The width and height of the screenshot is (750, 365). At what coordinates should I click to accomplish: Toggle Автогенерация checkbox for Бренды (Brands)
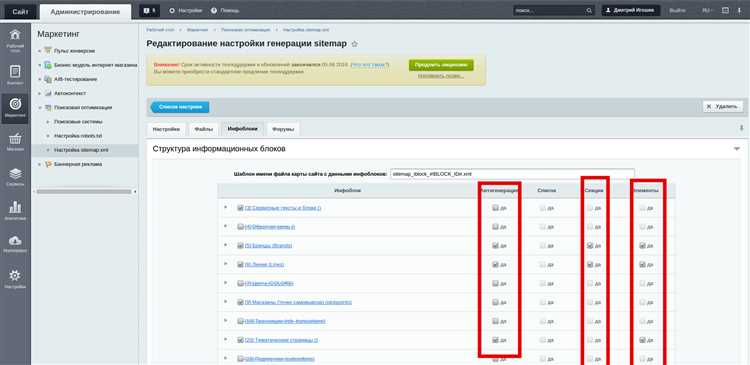(x=496, y=245)
